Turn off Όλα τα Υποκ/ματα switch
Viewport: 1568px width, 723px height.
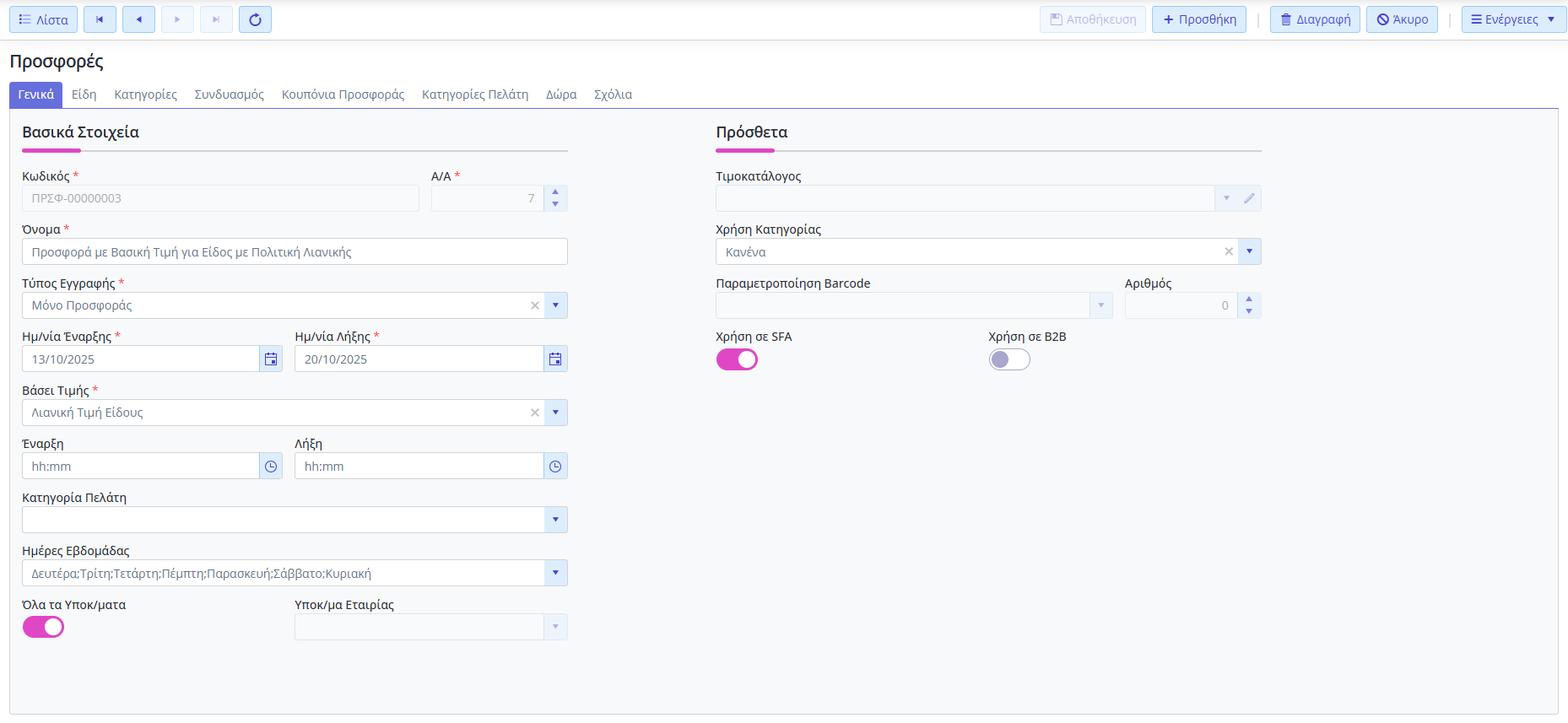(x=43, y=627)
